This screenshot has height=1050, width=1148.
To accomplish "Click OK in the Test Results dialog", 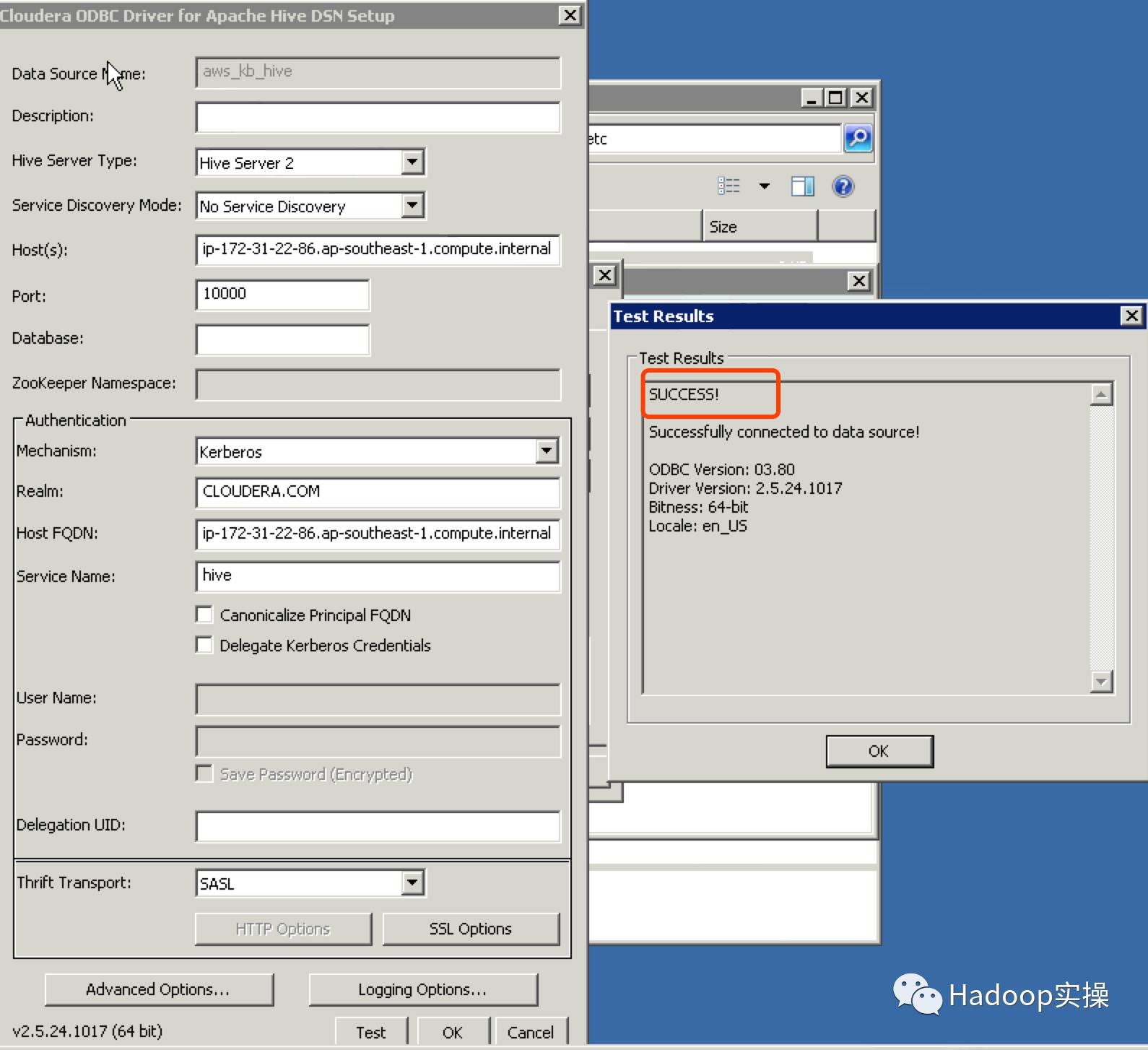I will [x=879, y=751].
